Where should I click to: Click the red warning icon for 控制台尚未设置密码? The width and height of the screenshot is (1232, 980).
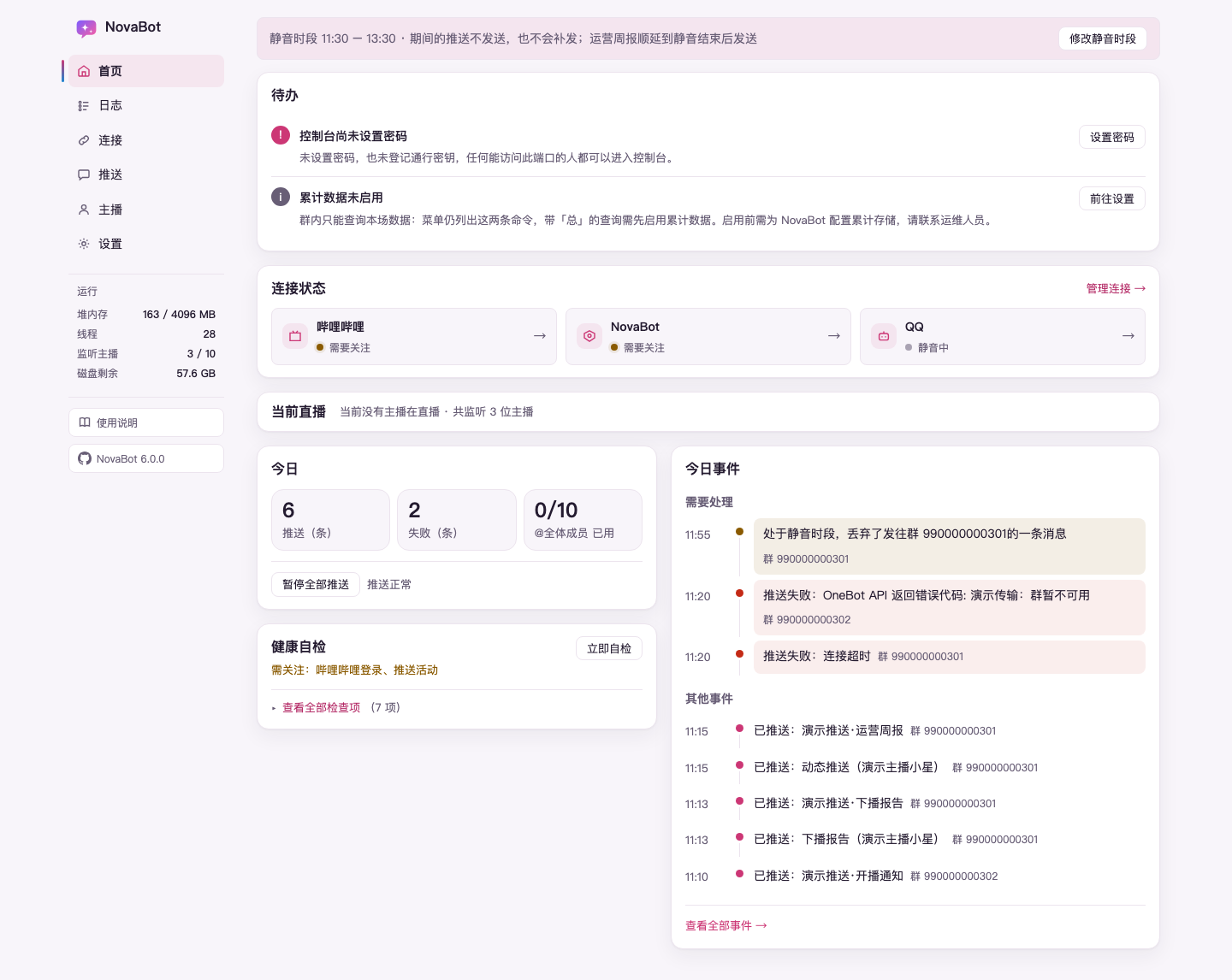coord(281,135)
